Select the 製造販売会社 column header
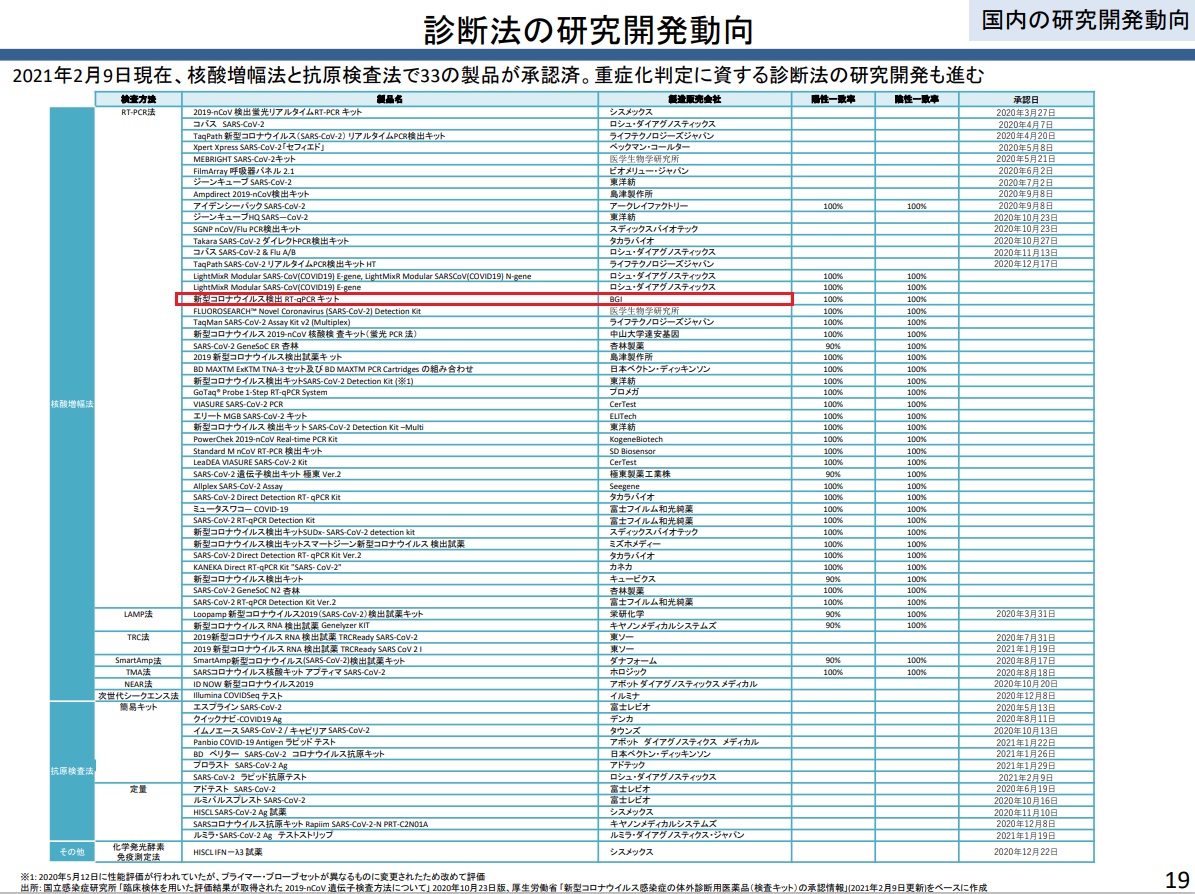This screenshot has width=1195, height=894. point(694,99)
